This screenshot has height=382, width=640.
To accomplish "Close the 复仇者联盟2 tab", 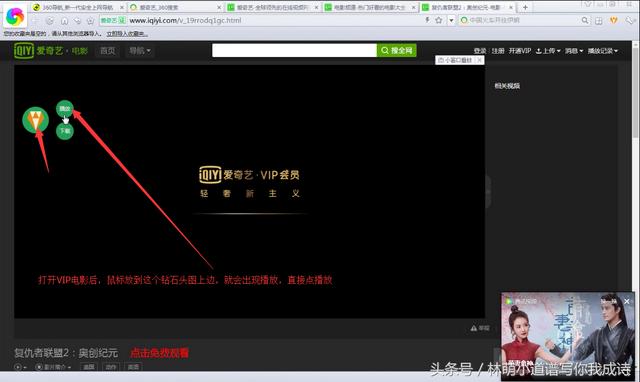I will click(x=511, y=7).
